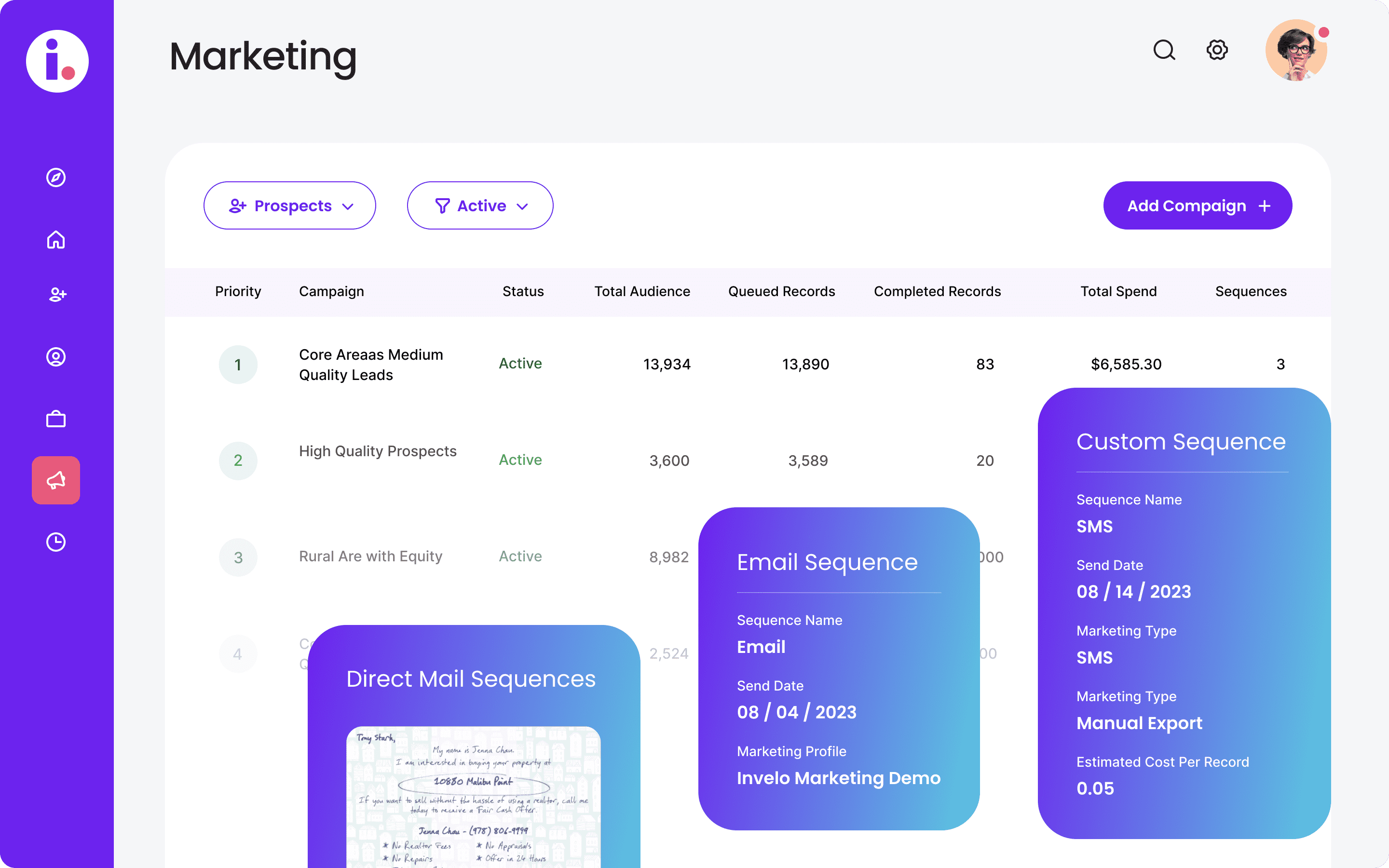Select the High Quality Prospects campaign row

(377, 451)
